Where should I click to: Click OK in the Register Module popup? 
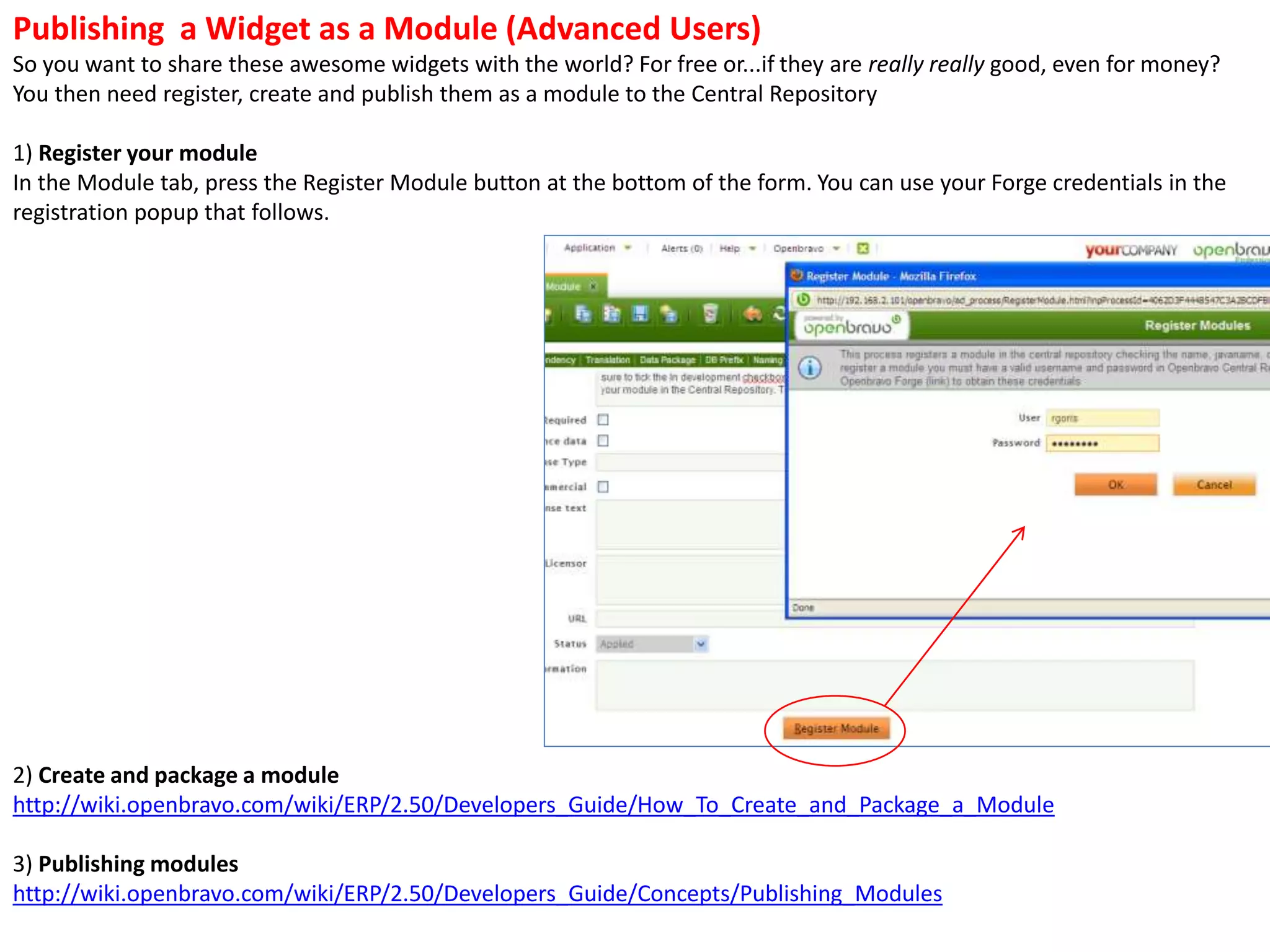coord(1116,485)
